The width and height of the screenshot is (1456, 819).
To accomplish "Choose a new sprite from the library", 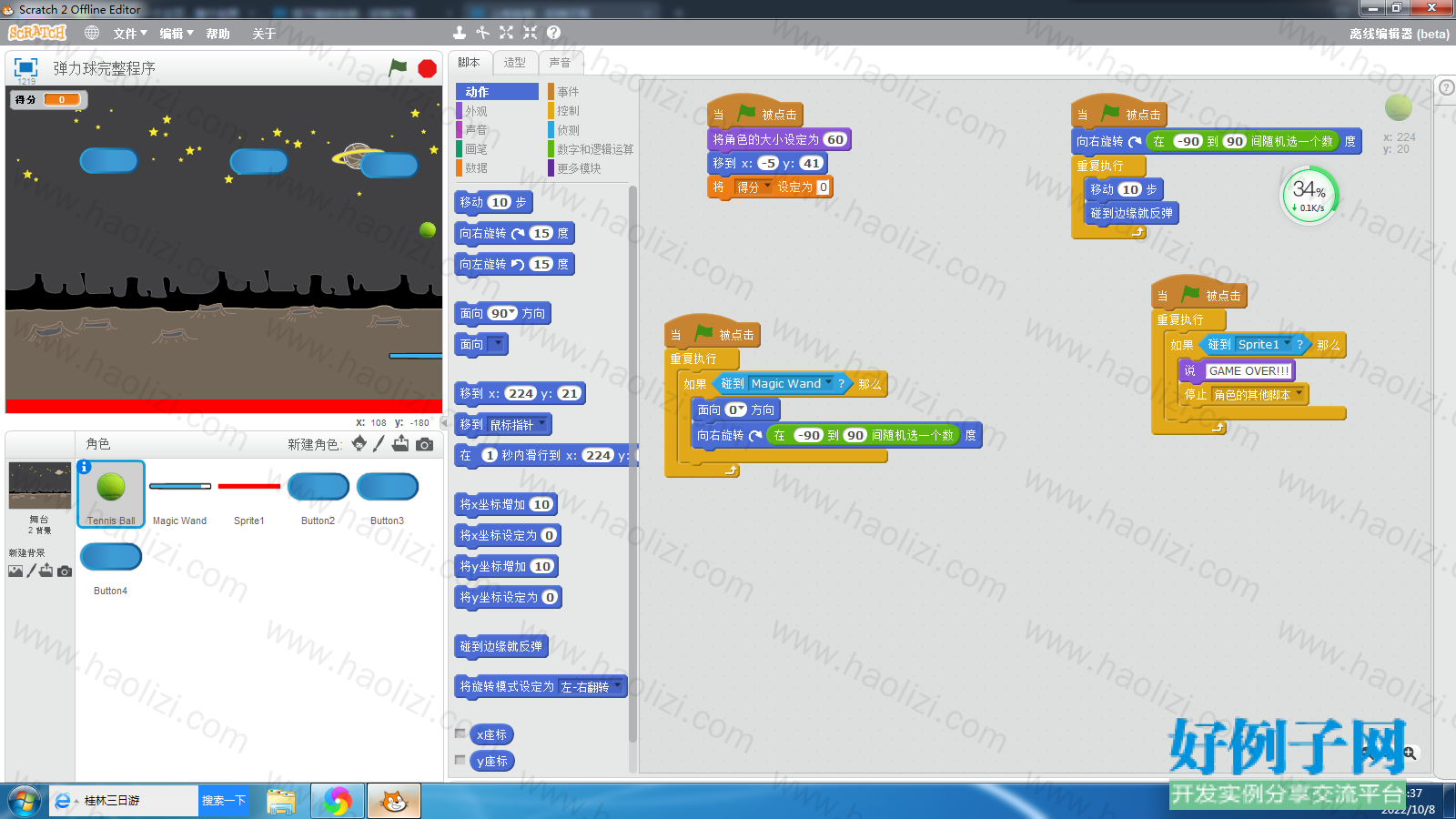I will tap(359, 443).
